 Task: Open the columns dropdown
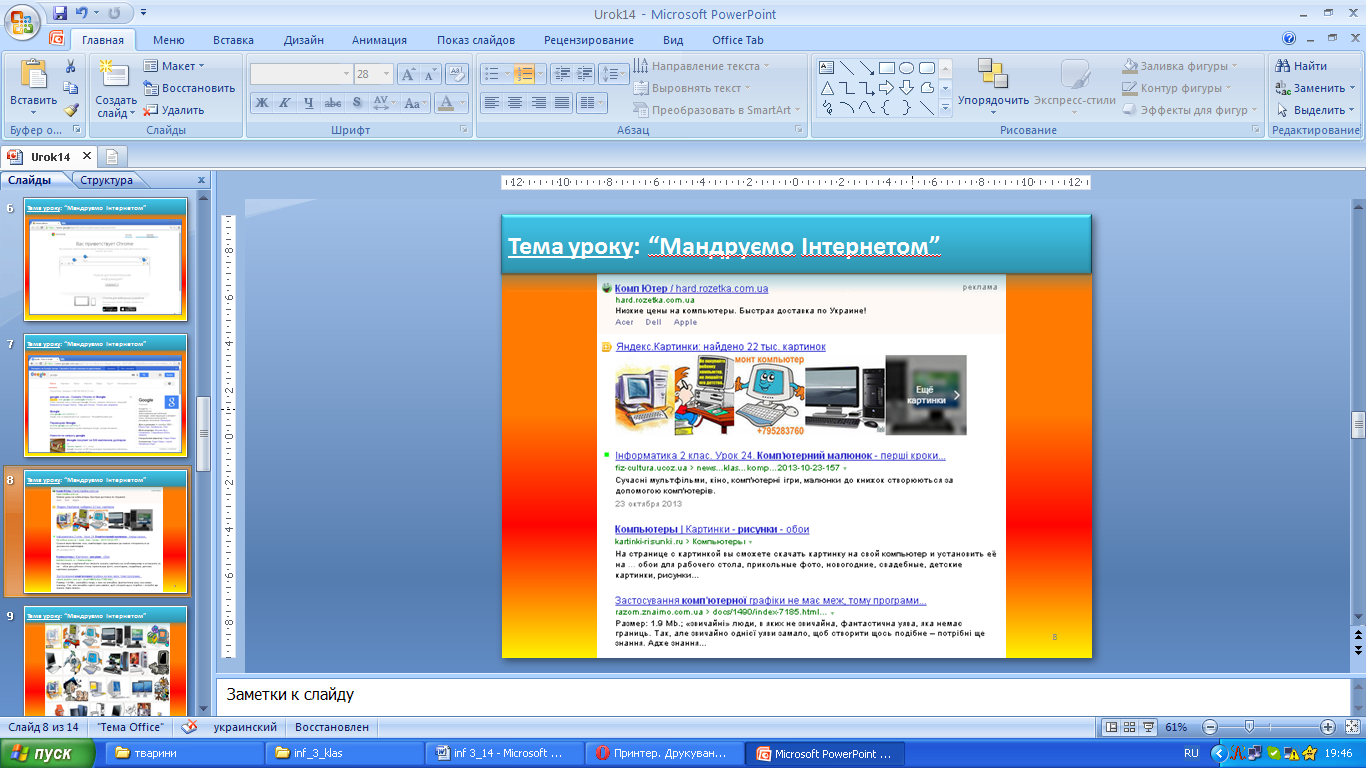(593, 102)
